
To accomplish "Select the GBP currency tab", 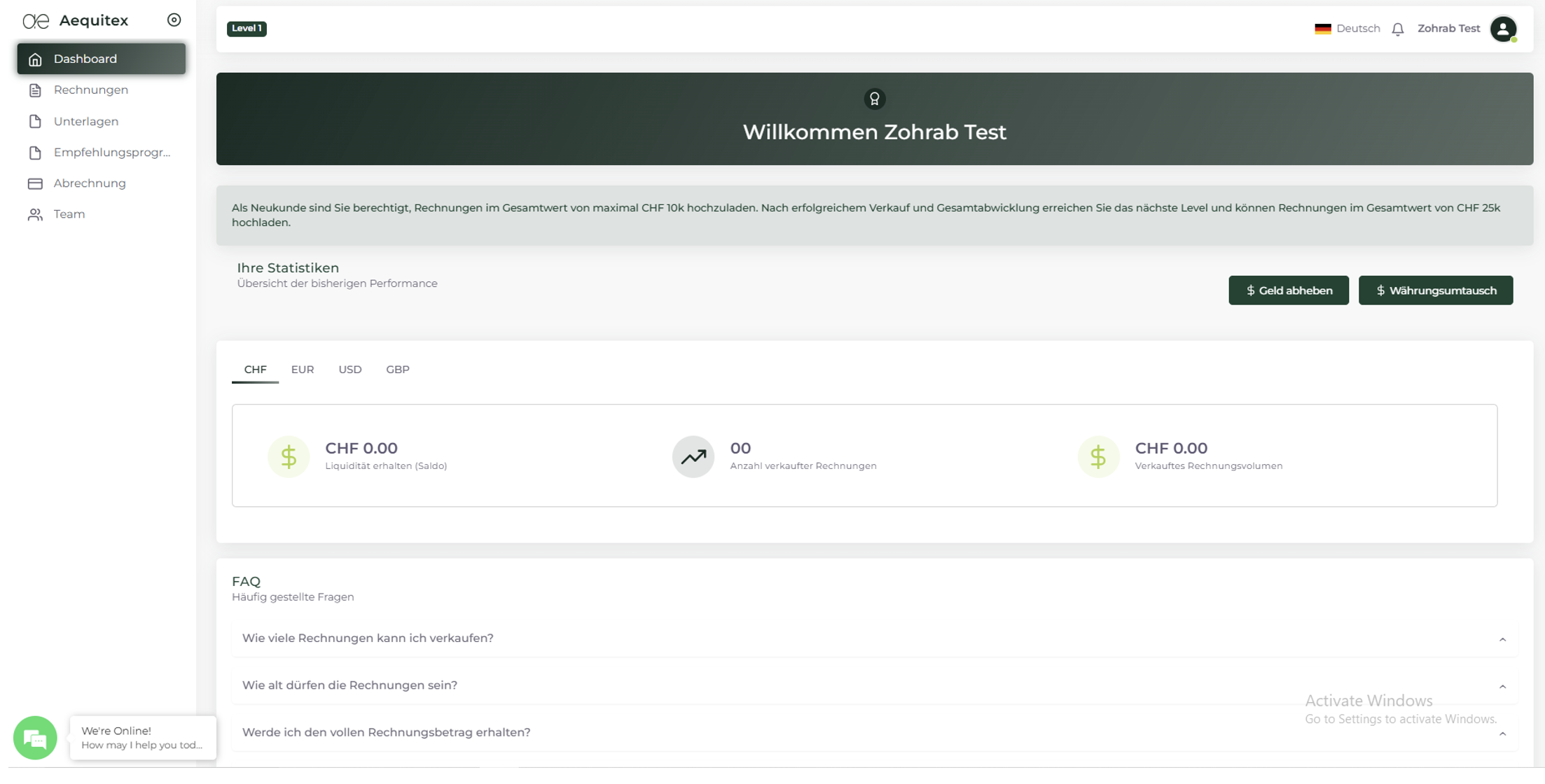I will (397, 369).
